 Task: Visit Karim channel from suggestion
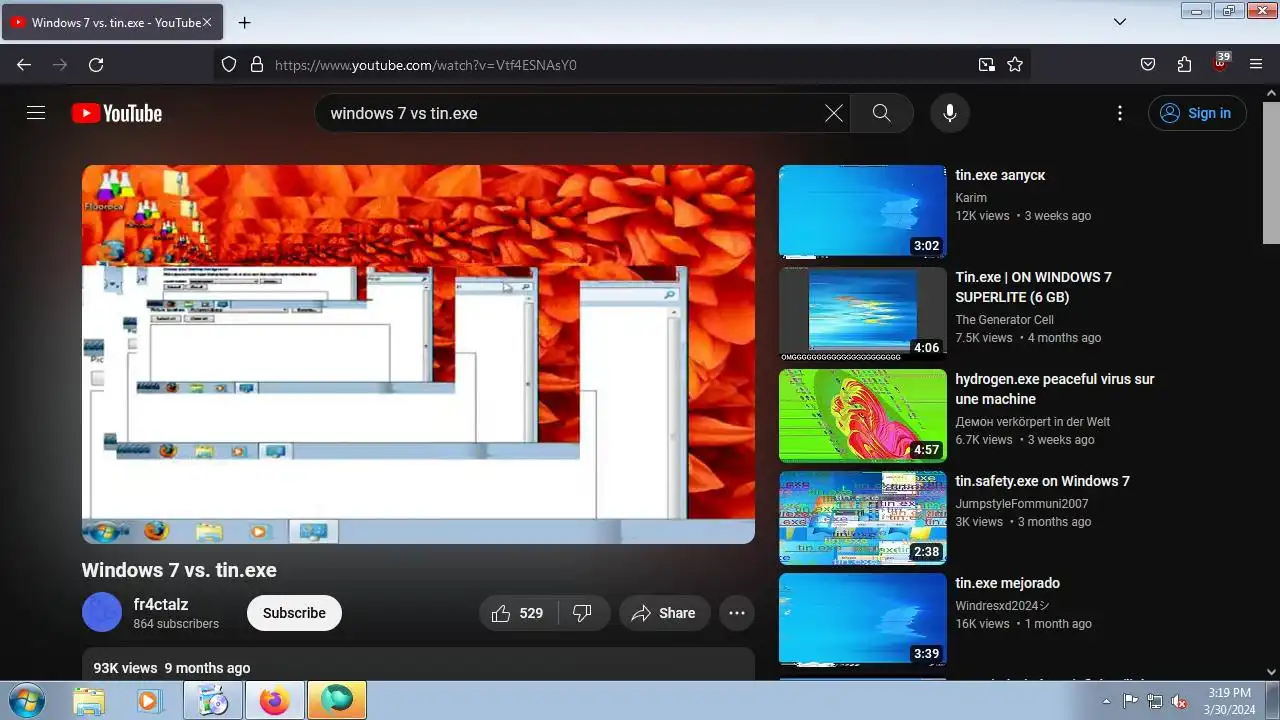971,198
